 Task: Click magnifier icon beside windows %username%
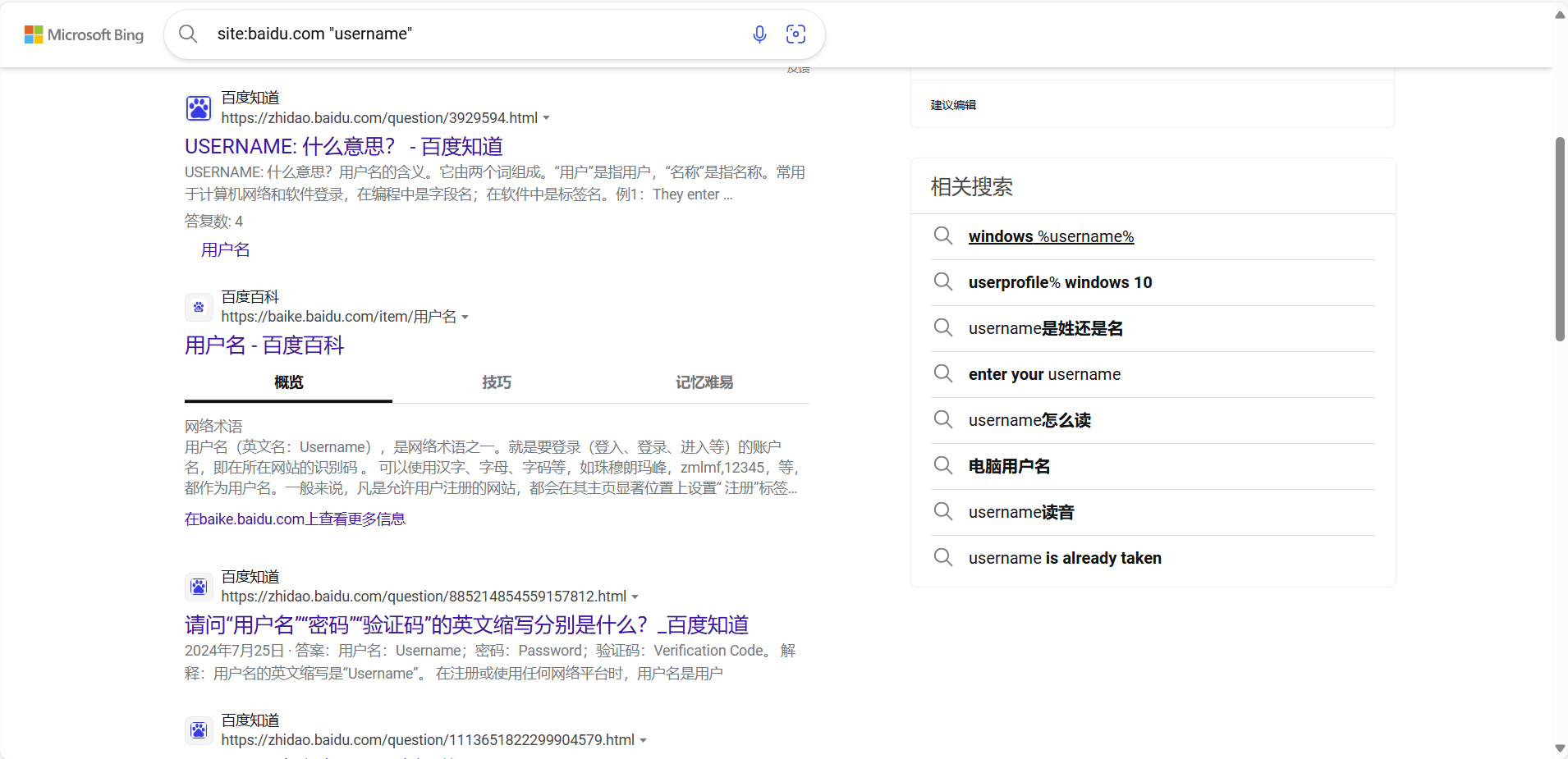click(943, 236)
